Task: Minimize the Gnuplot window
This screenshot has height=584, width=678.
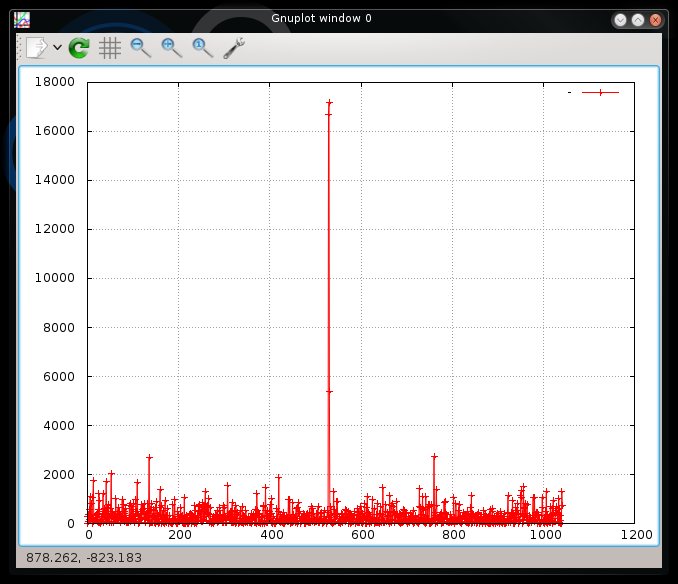Action: click(621, 19)
